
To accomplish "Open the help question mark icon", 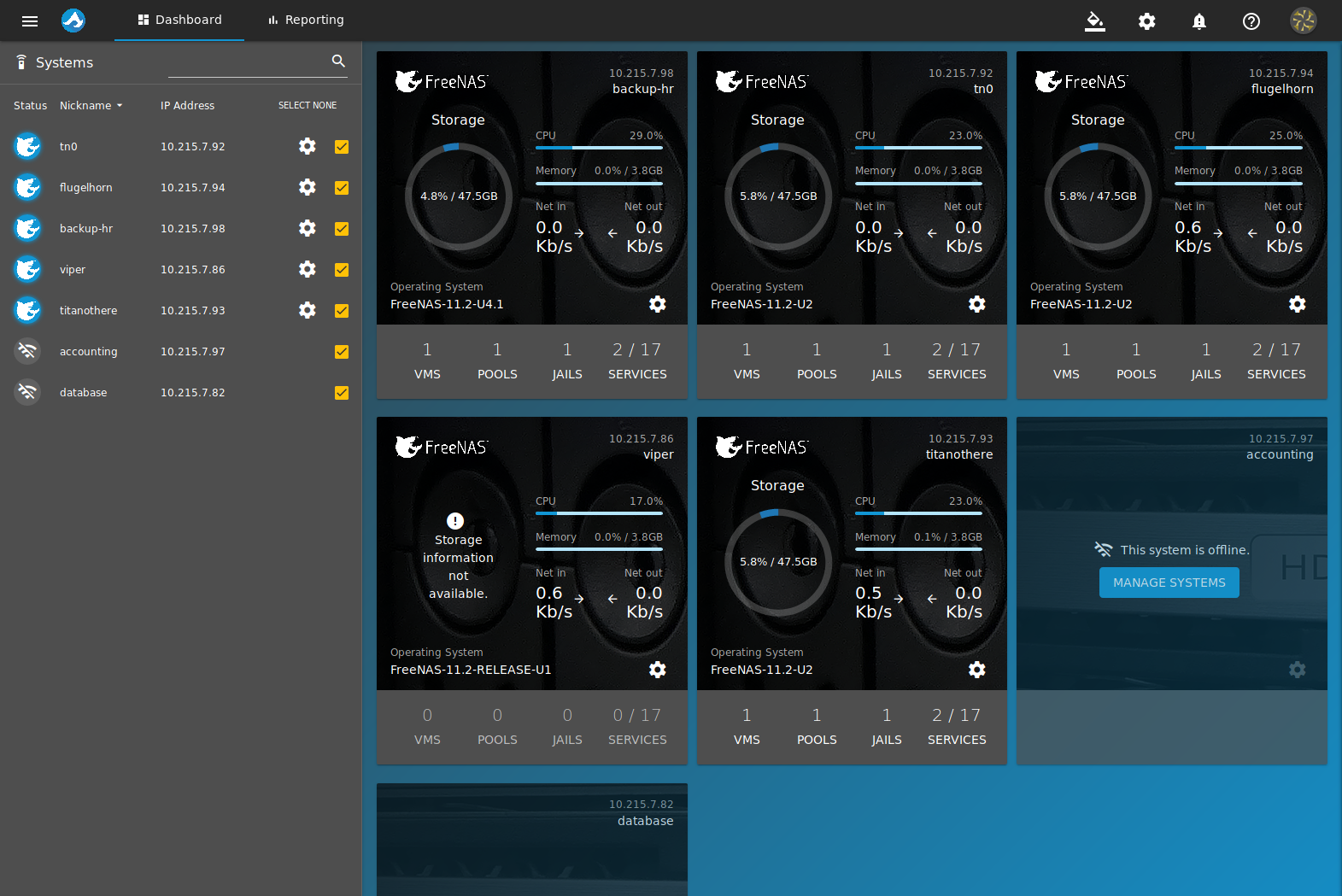I will (x=1251, y=20).
